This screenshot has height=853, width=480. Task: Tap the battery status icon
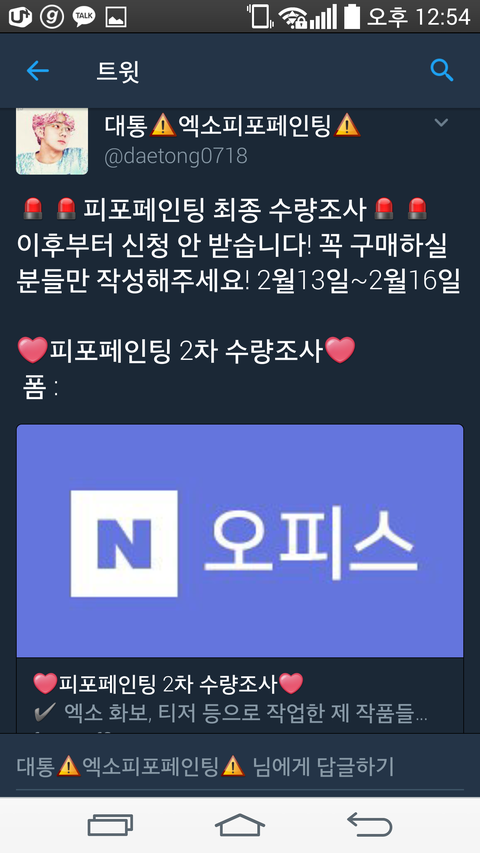tap(352, 16)
